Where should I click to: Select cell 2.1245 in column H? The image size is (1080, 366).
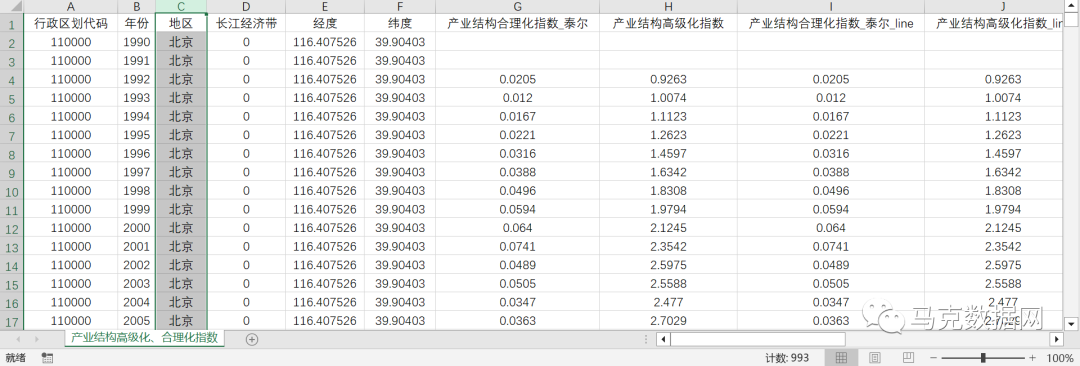(668, 228)
